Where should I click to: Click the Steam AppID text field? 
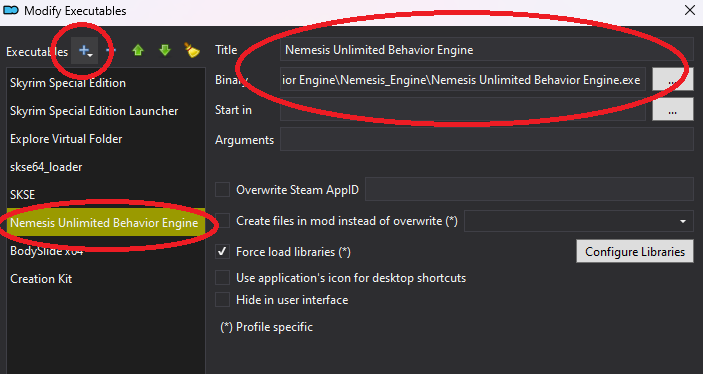pyautogui.click(x=529, y=189)
